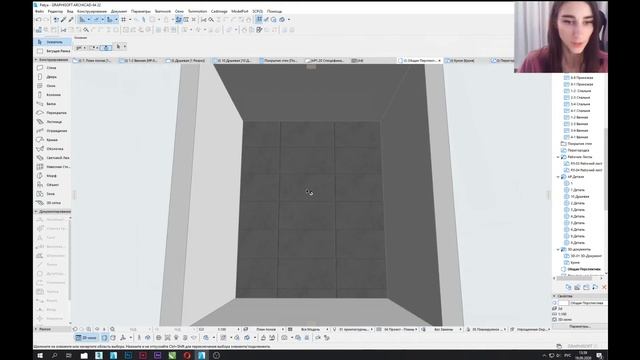
Task: Expand the Разное toolbox section
Action: (x=36, y=329)
